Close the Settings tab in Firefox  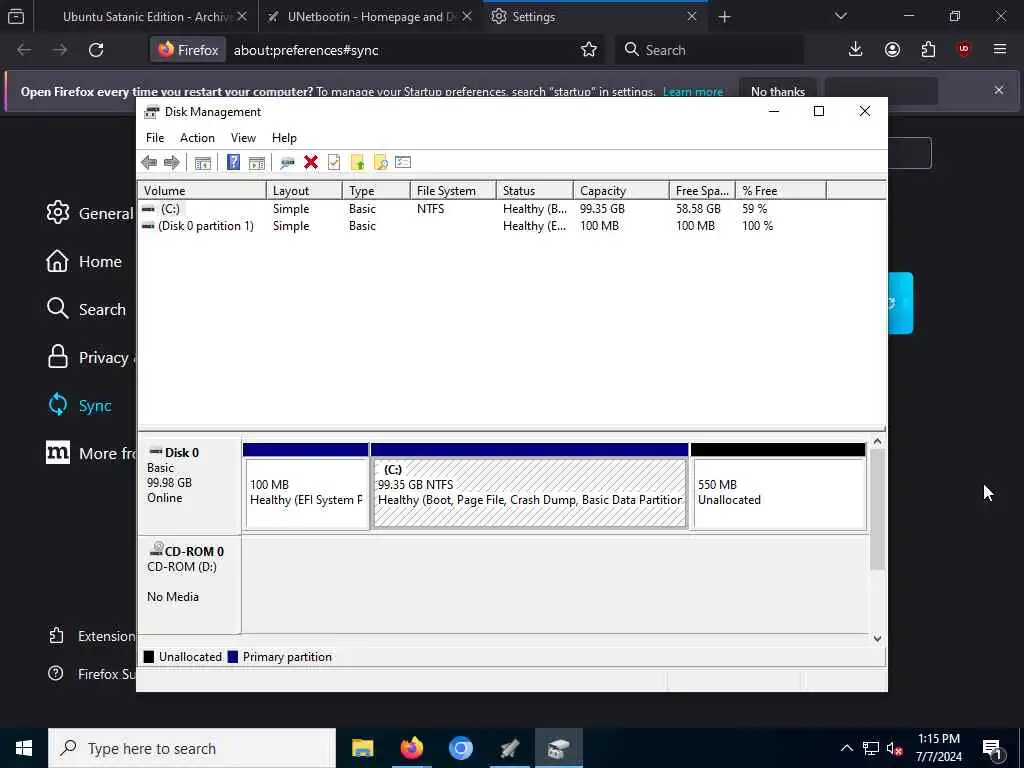click(x=692, y=17)
